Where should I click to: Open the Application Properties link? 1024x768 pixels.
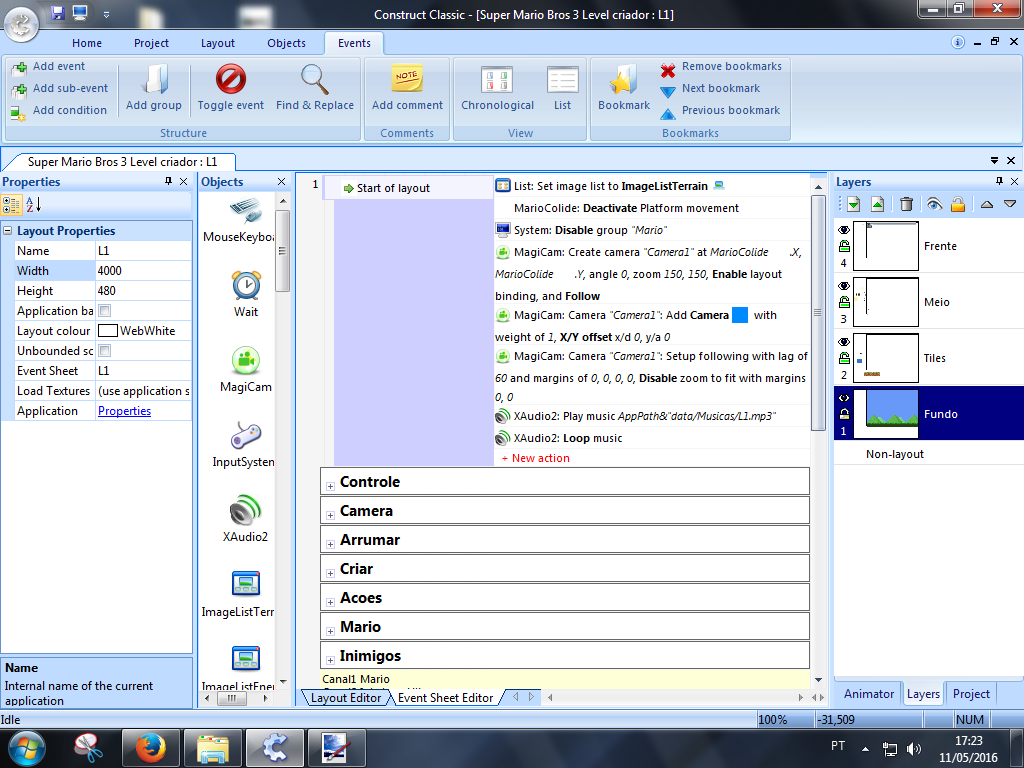click(x=124, y=411)
